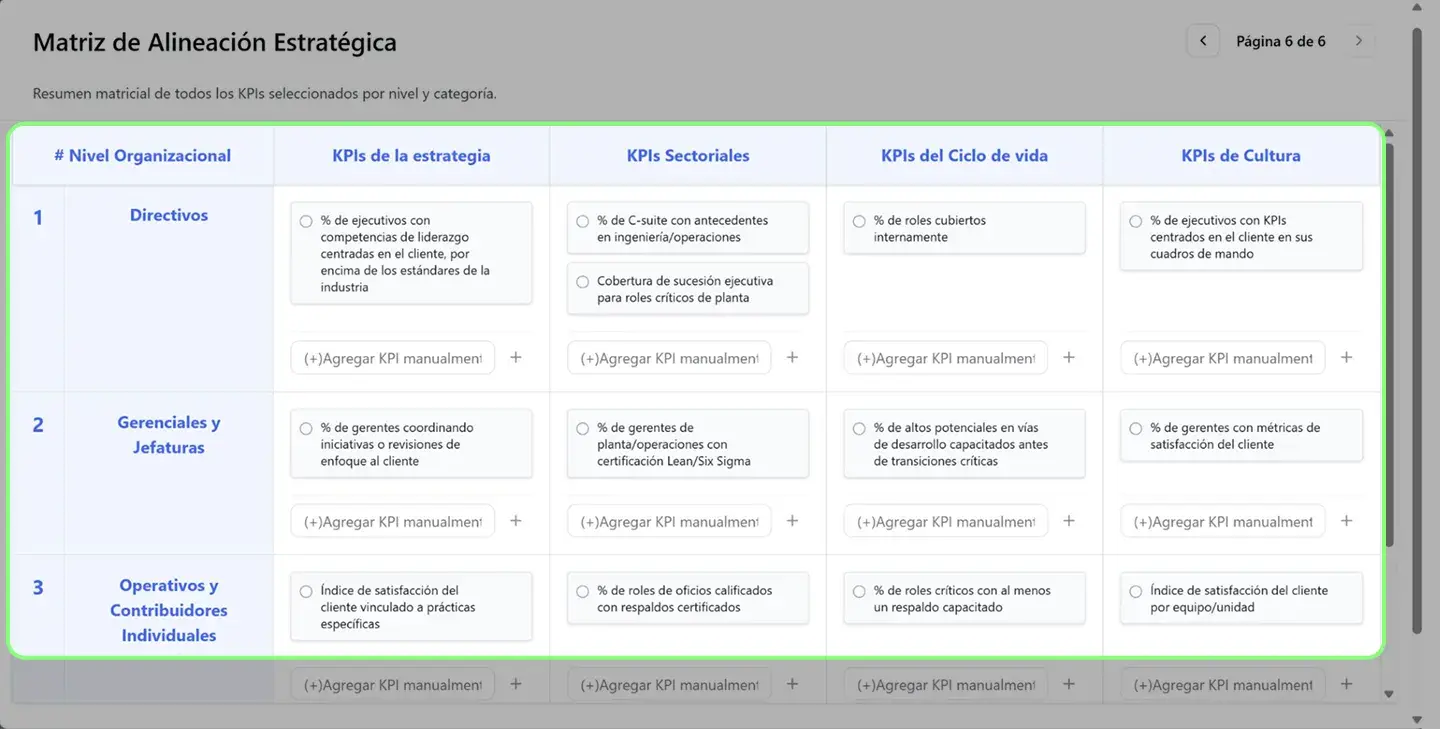Click the 'KPIs de Cultura' column header
The image size is (1440, 729).
pos(1241,155)
